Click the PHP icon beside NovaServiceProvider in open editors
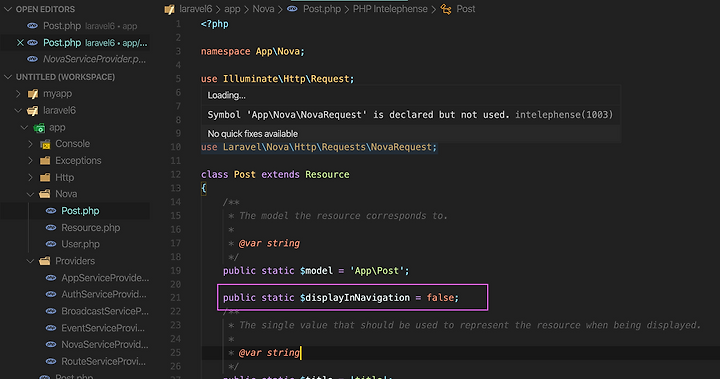Image resolution: width=720 pixels, height=379 pixels. click(x=32, y=59)
